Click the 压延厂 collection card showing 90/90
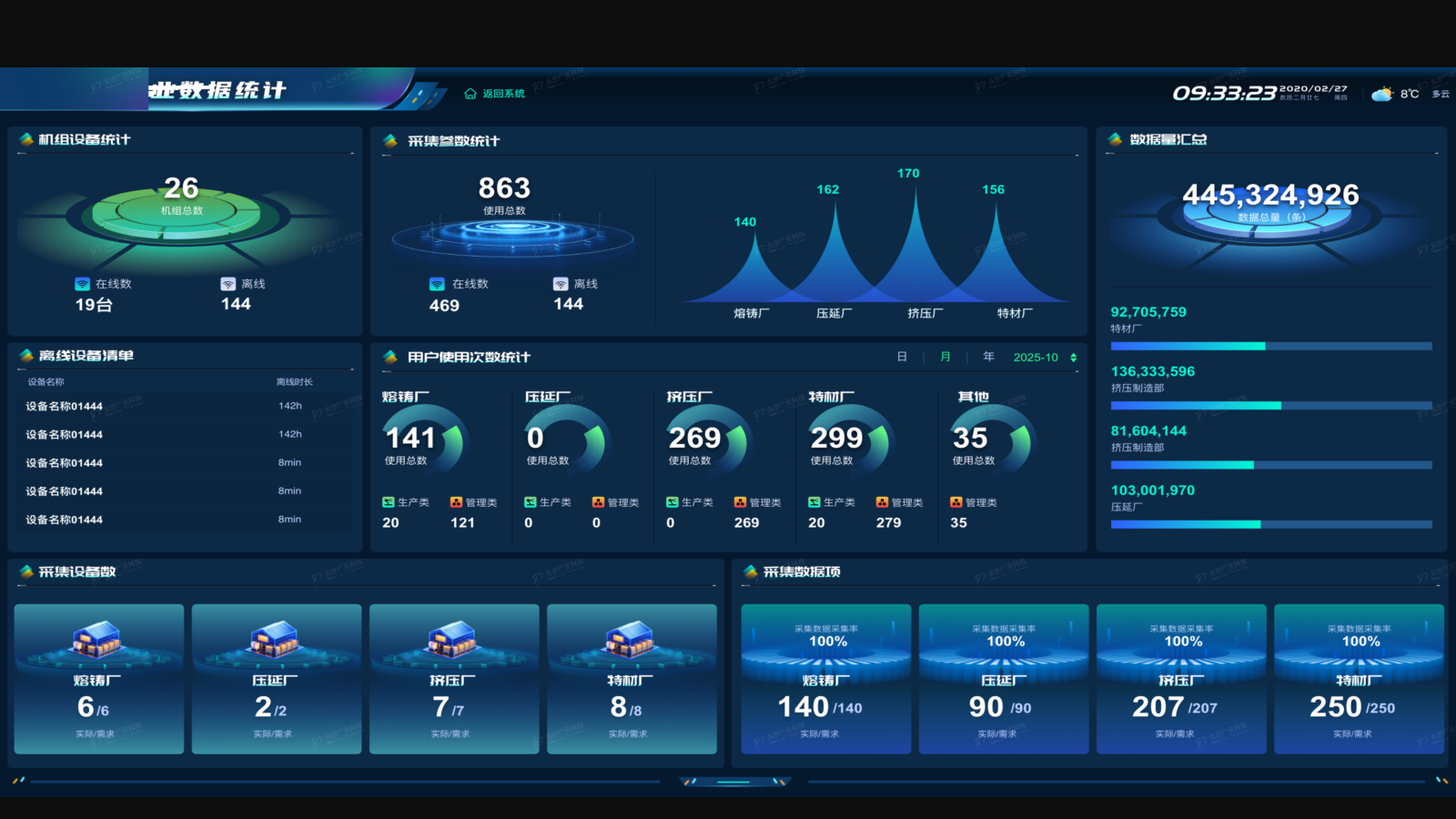Viewport: 1456px width, 819px height. click(x=1003, y=678)
